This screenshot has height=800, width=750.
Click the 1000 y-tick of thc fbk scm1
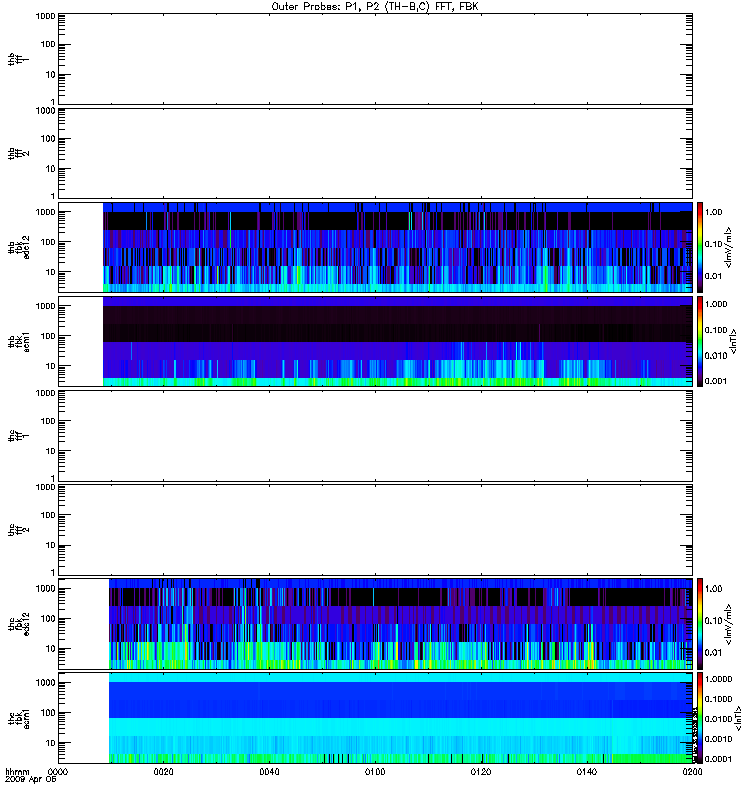[45, 683]
